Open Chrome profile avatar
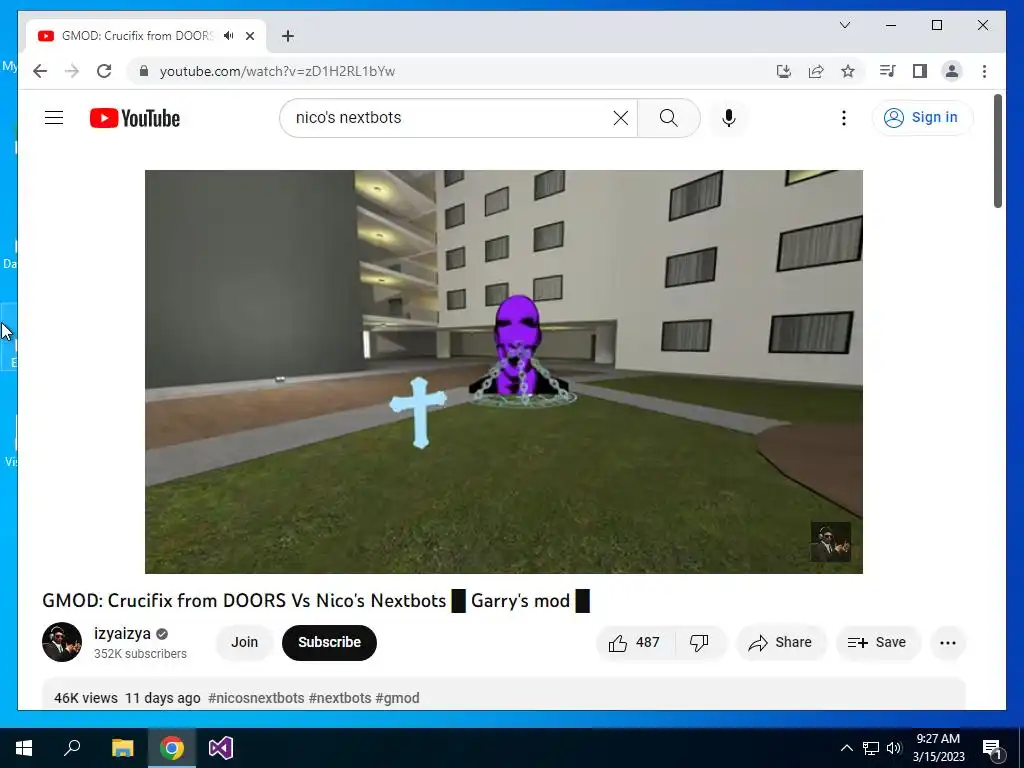 point(952,71)
